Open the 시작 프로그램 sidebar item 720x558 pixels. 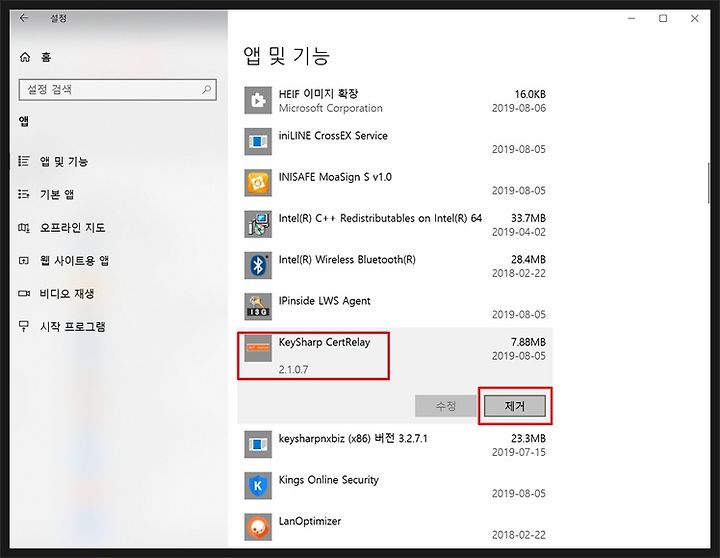[x=118, y=327]
